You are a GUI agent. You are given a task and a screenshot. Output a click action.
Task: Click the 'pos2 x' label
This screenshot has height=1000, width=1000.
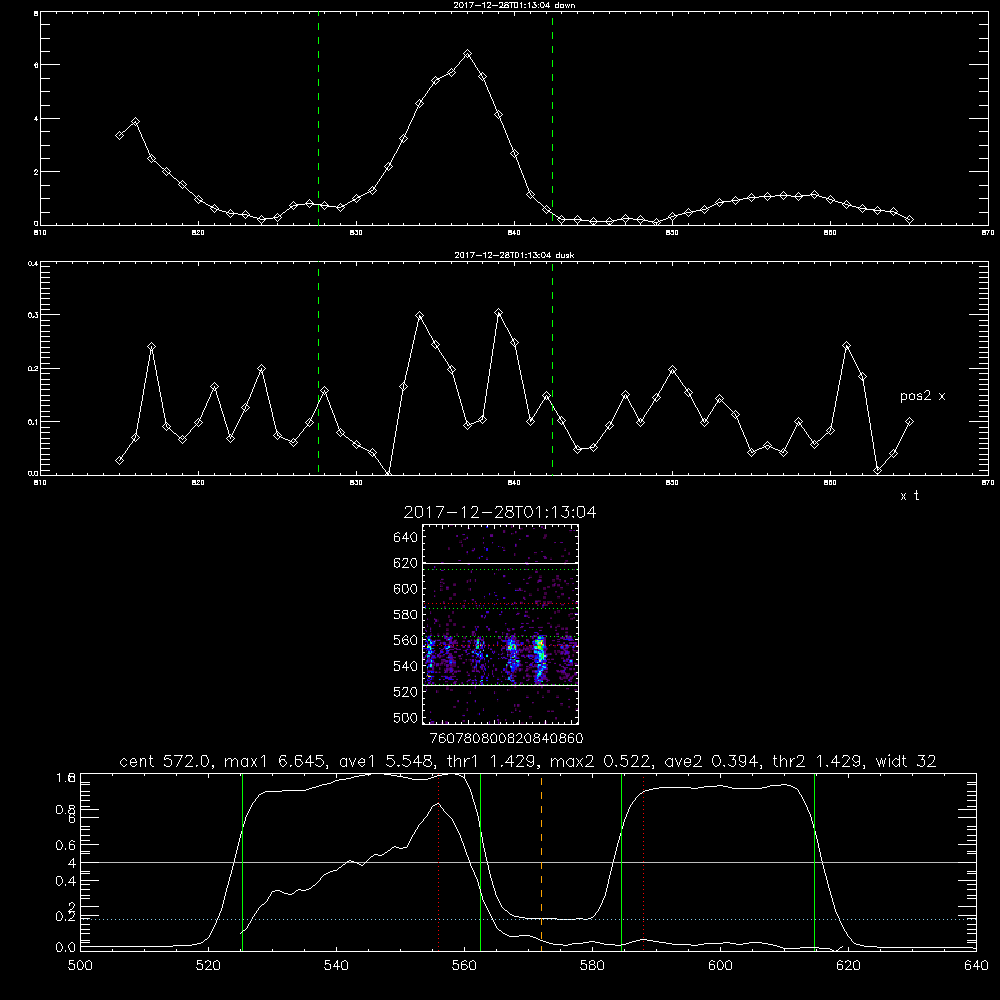(x=922, y=396)
